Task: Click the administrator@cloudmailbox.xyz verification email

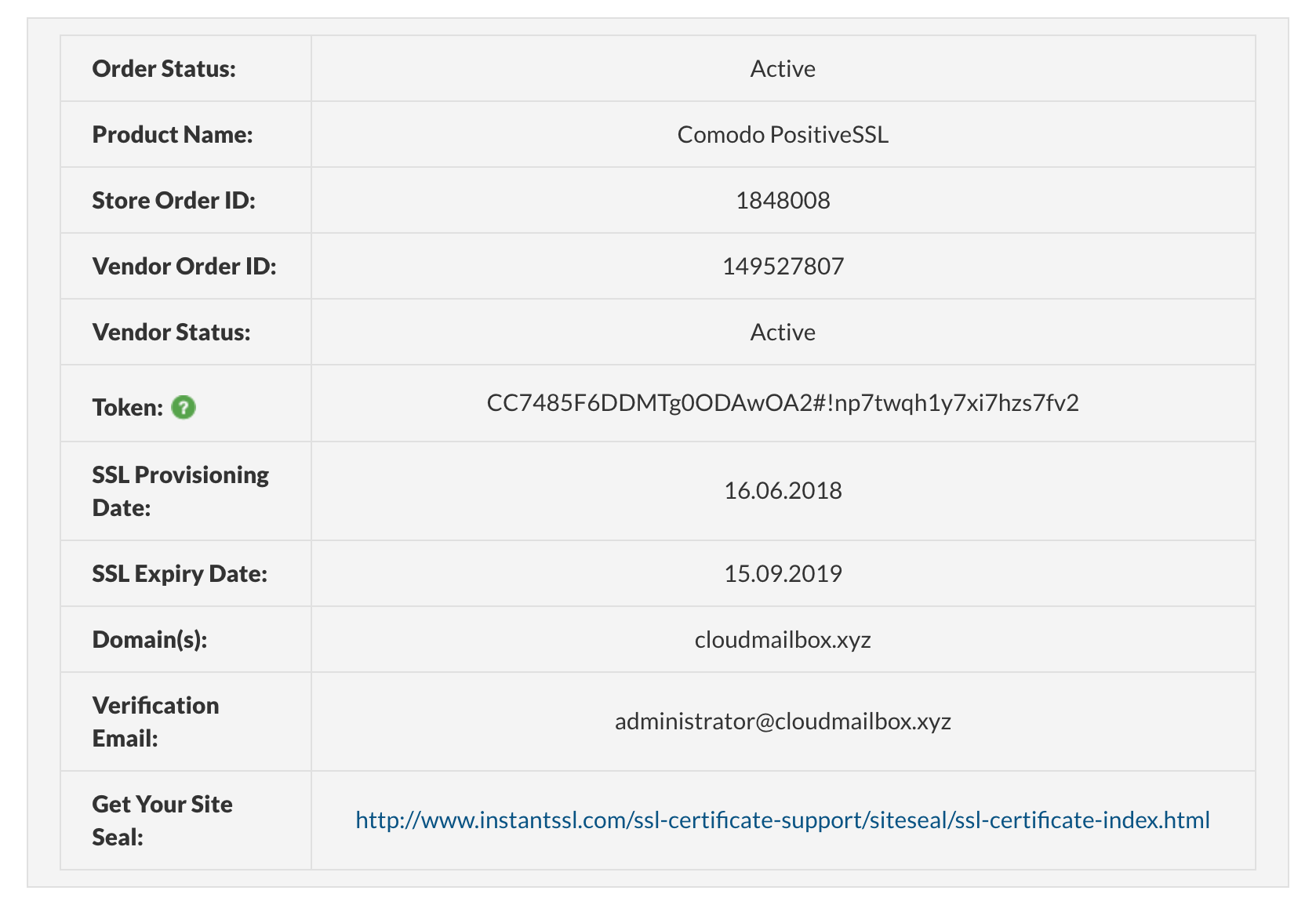Action: click(783, 721)
